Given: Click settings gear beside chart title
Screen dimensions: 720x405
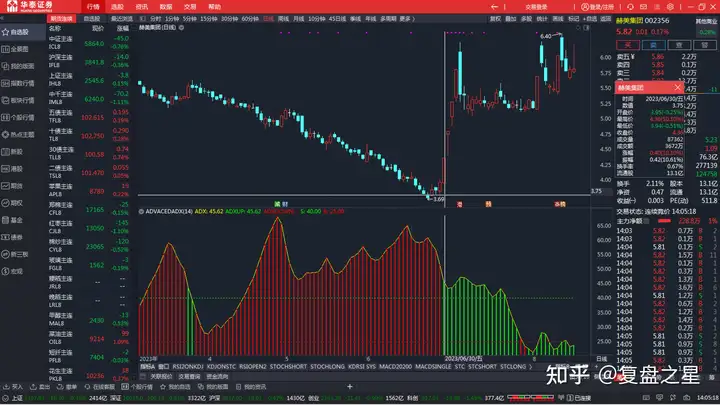Looking at the screenshot, I should click(181, 28).
